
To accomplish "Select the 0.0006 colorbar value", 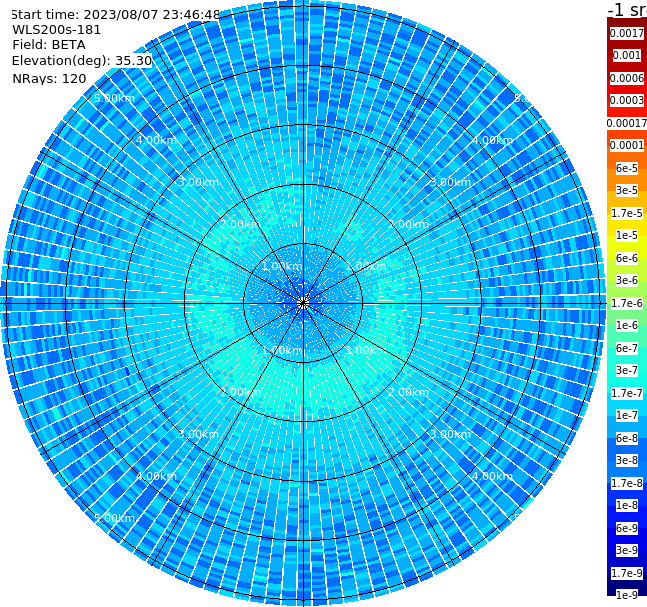I will [x=627, y=78].
